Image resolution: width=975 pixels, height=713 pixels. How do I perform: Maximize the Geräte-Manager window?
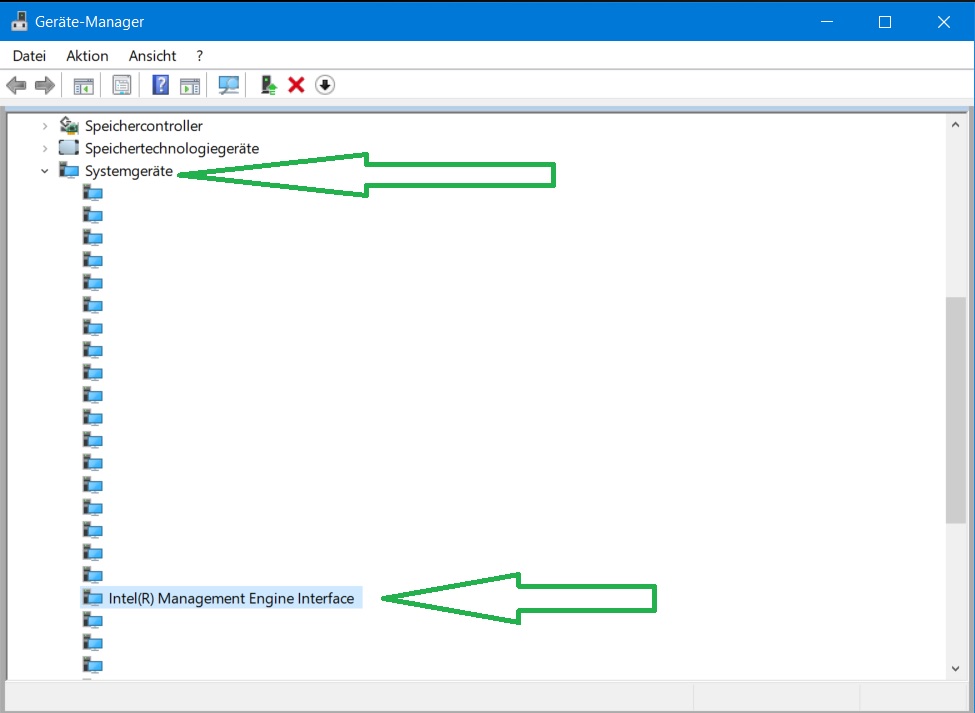coord(885,22)
